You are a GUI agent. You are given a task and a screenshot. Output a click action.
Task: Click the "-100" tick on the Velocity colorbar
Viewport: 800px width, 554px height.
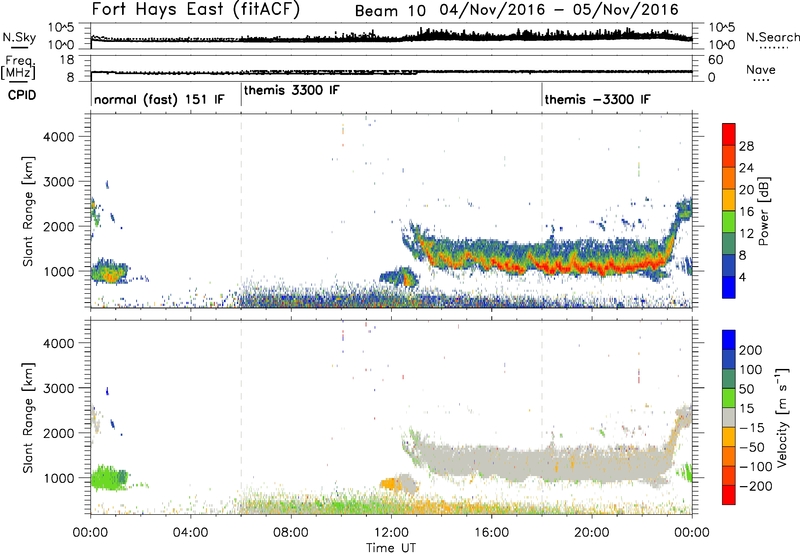[755, 466]
